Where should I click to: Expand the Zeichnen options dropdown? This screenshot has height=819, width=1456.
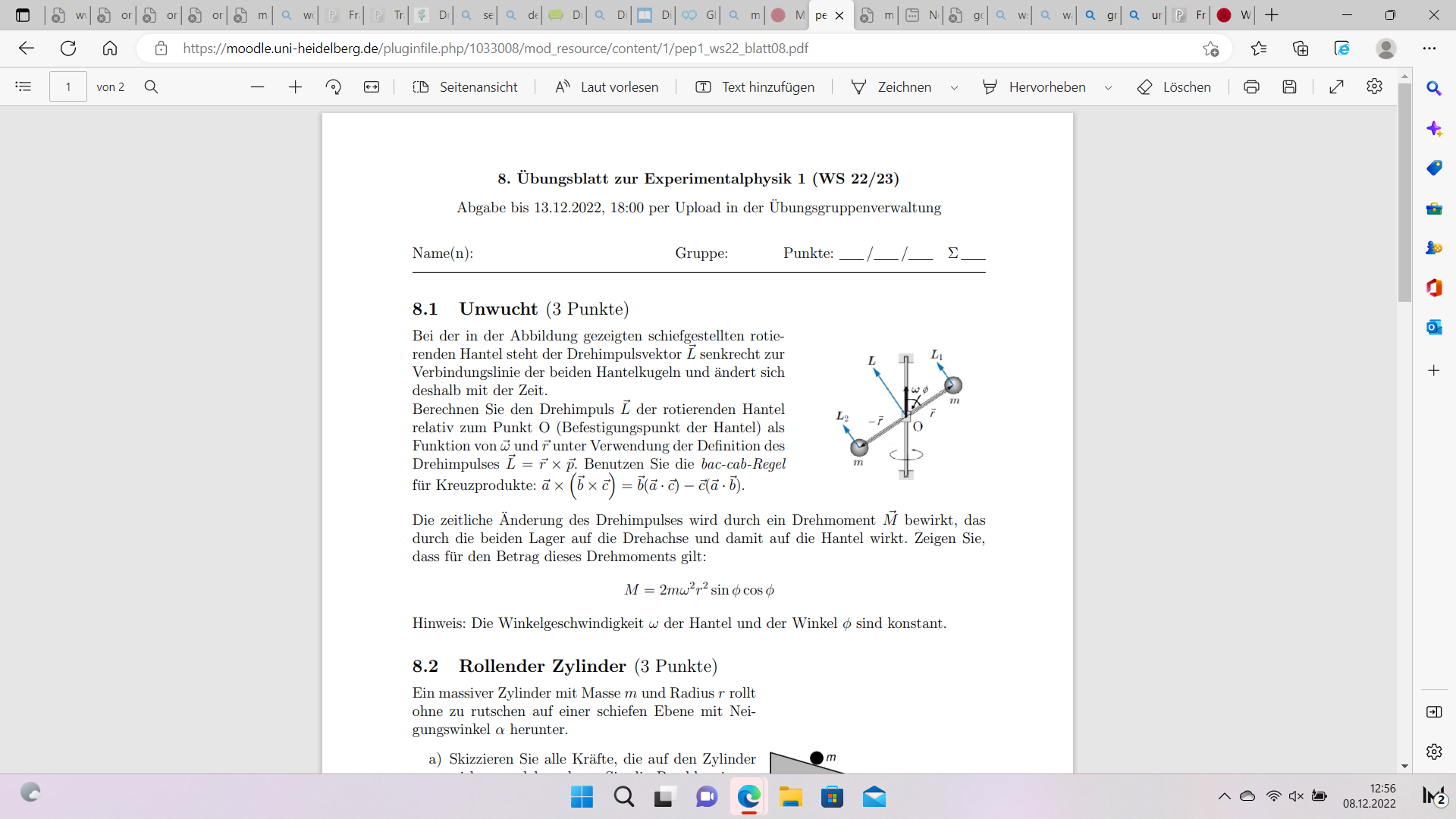click(x=955, y=88)
